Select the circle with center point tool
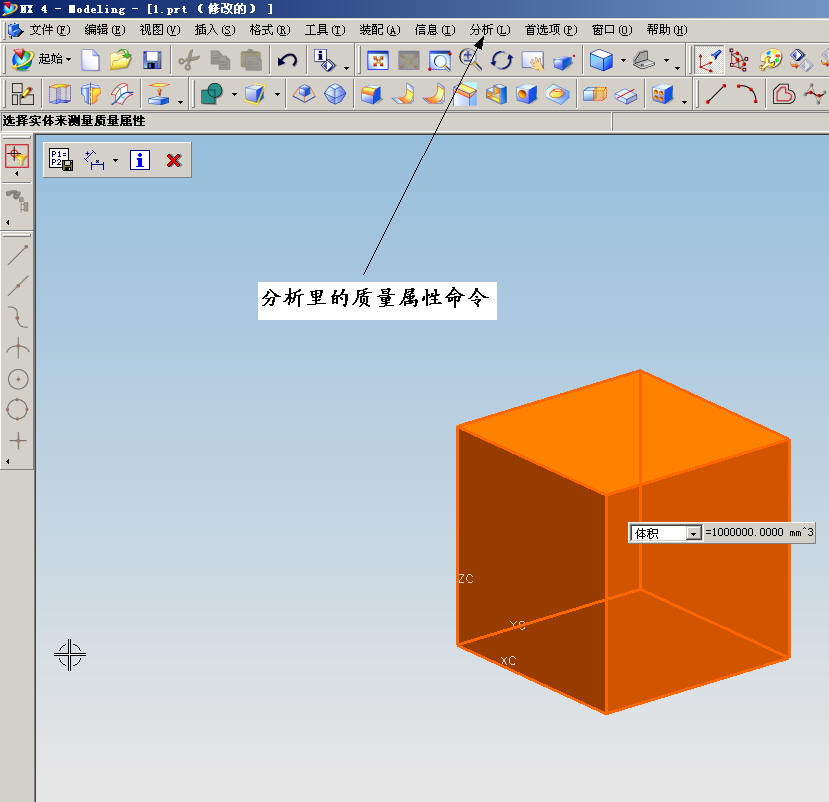Image resolution: width=829 pixels, height=802 pixels. tap(18, 379)
